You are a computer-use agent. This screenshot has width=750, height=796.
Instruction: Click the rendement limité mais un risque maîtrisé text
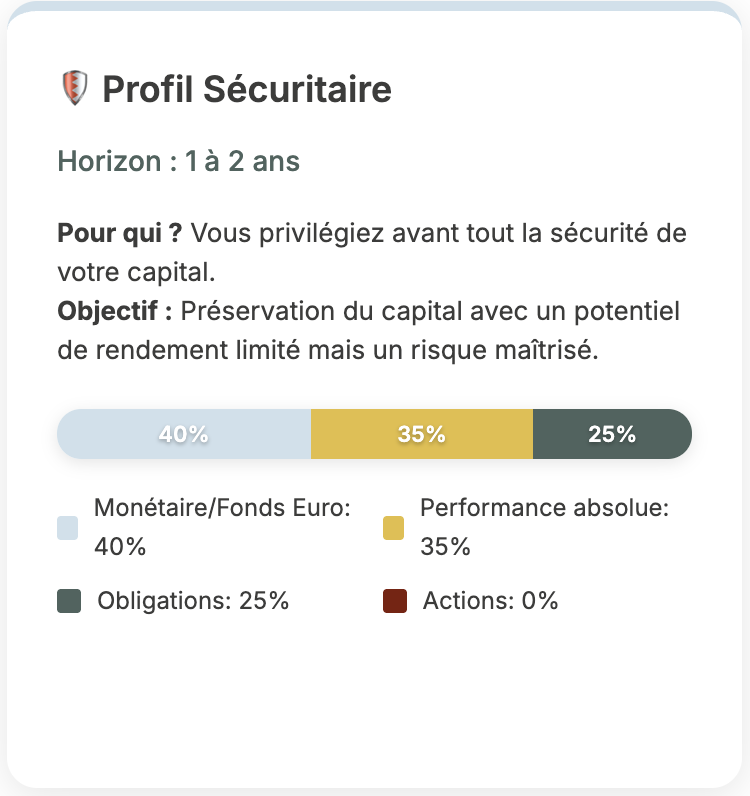(x=347, y=350)
